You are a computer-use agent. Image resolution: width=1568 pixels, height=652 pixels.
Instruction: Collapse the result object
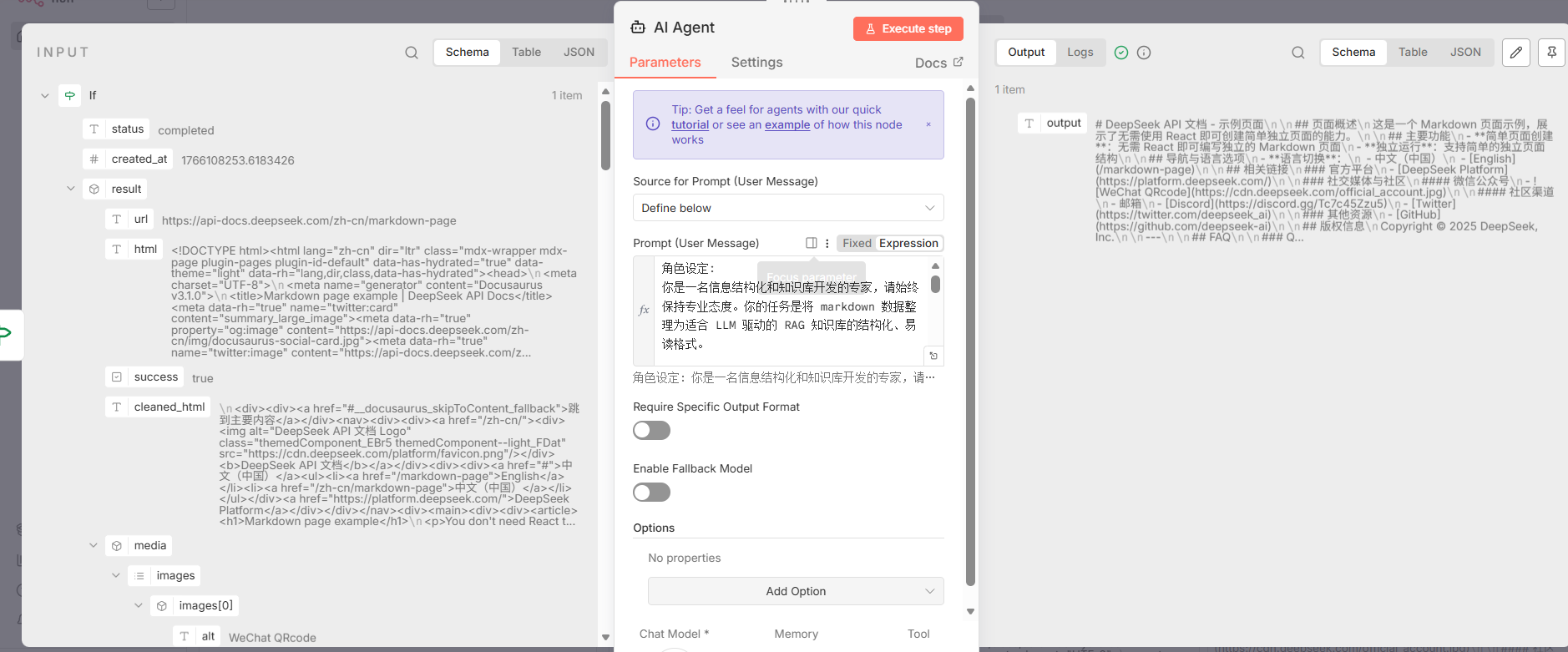(x=71, y=189)
